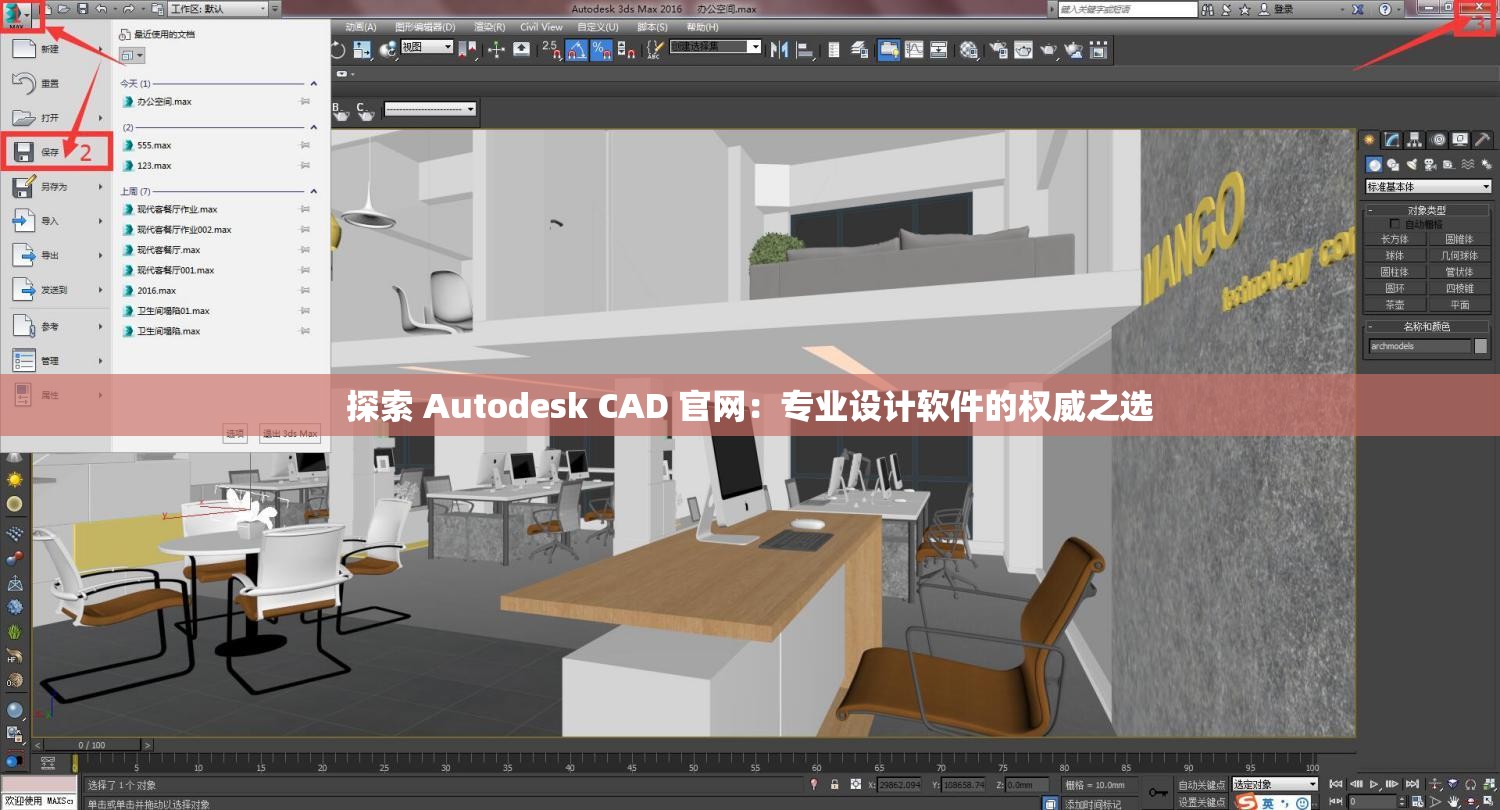
Task: Switch to the Hierarchy command panel tab
Action: pyautogui.click(x=1414, y=139)
